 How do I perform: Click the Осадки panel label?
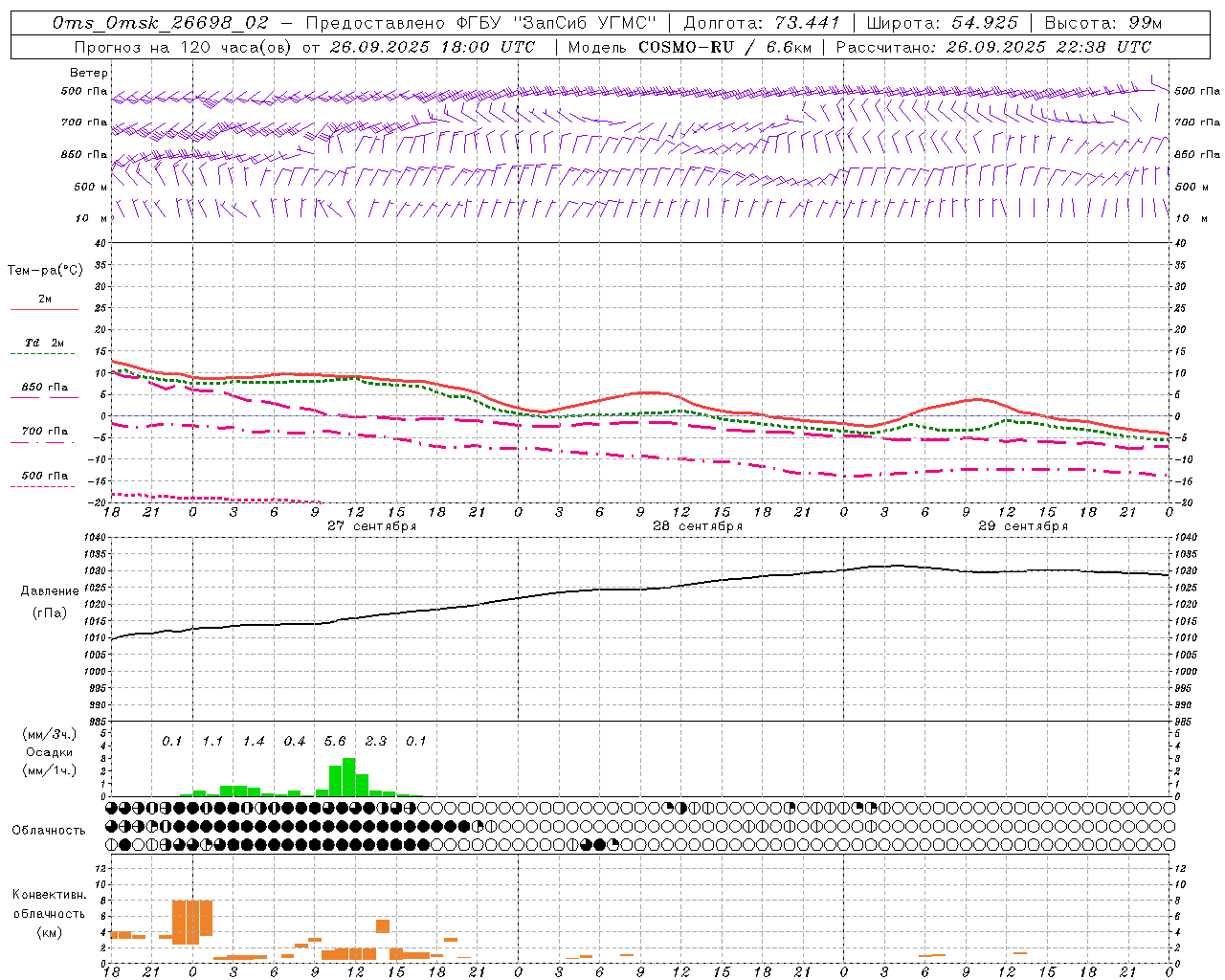click(x=49, y=752)
